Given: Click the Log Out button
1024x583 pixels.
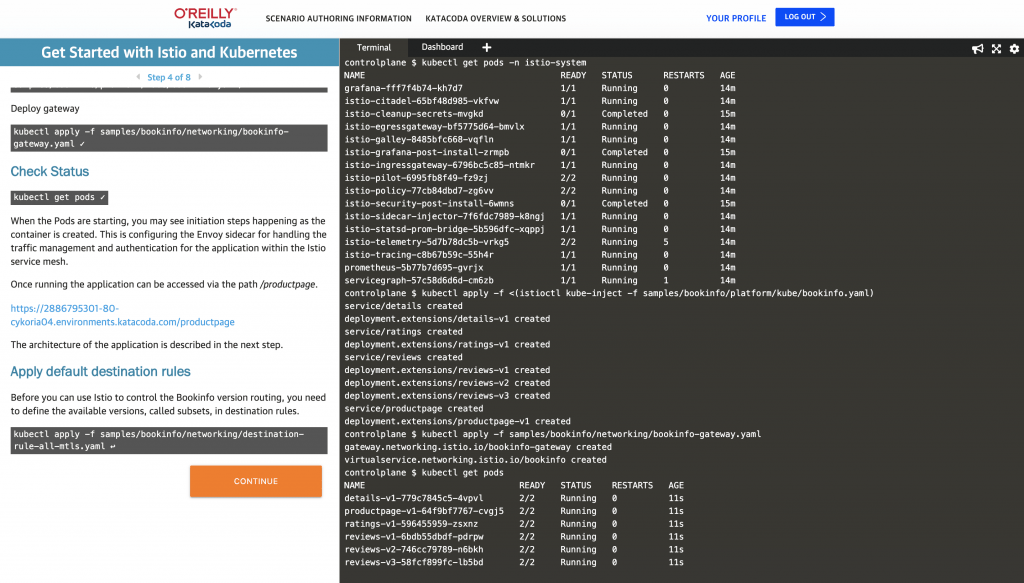Looking at the screenshot, I should coord(805,17).
